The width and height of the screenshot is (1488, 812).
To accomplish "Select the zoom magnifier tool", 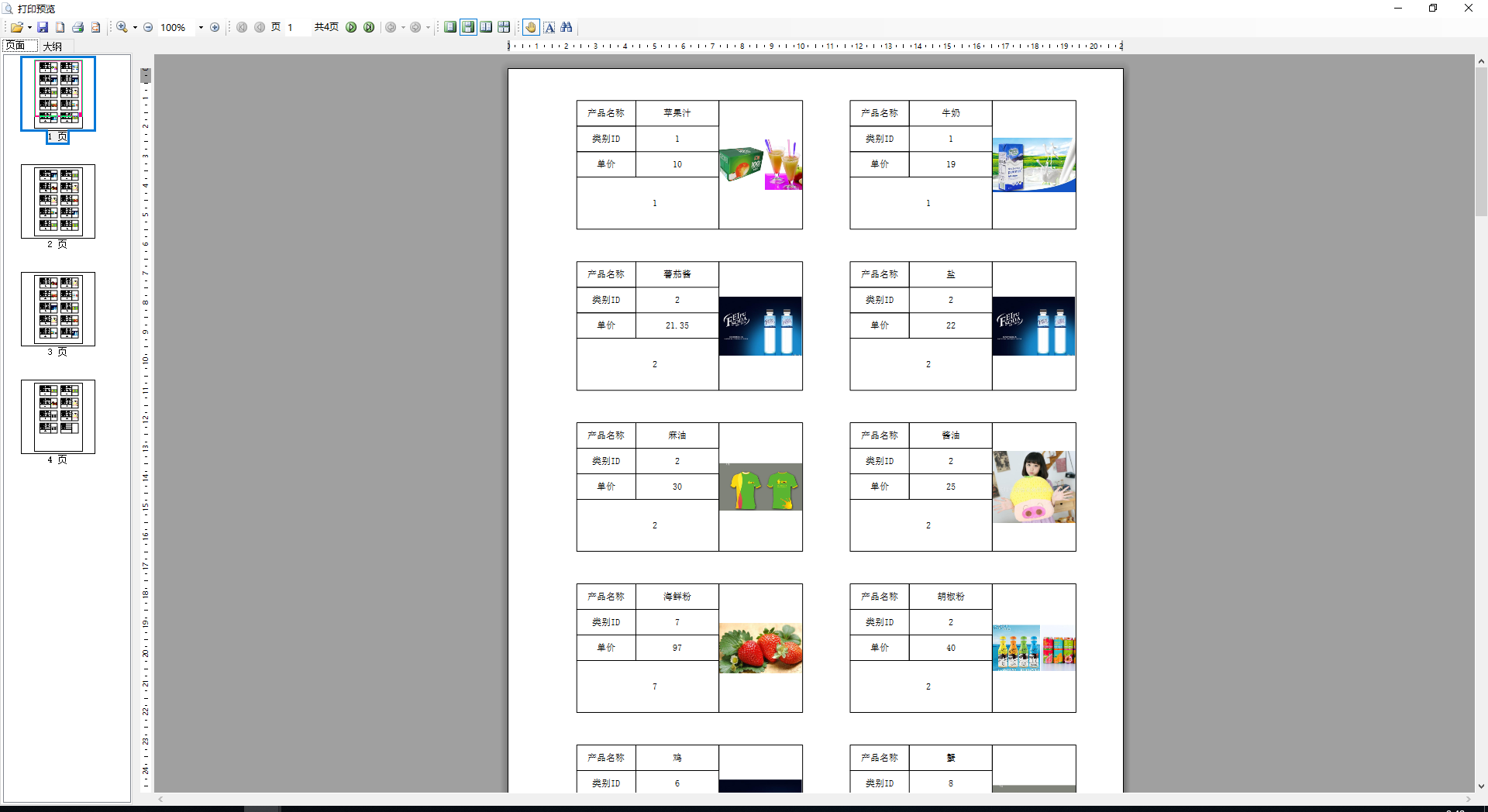I will pos(122,27).
